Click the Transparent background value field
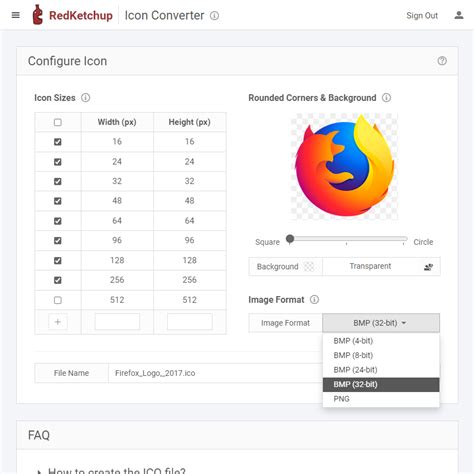The width and height of the screenshot is (474, 474). click(370, 266)
